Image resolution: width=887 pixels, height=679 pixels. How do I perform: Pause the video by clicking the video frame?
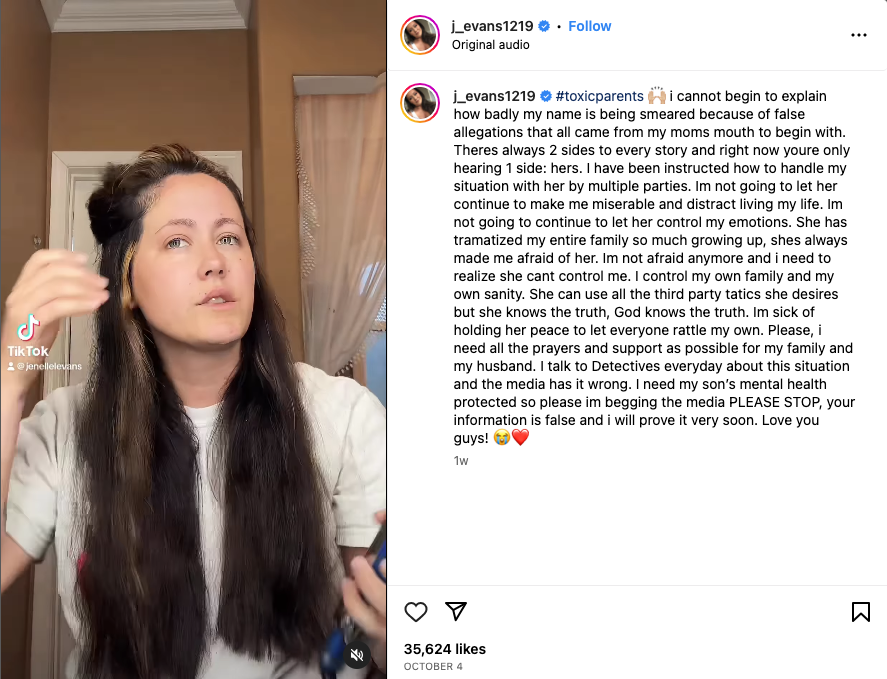[193, 340]
